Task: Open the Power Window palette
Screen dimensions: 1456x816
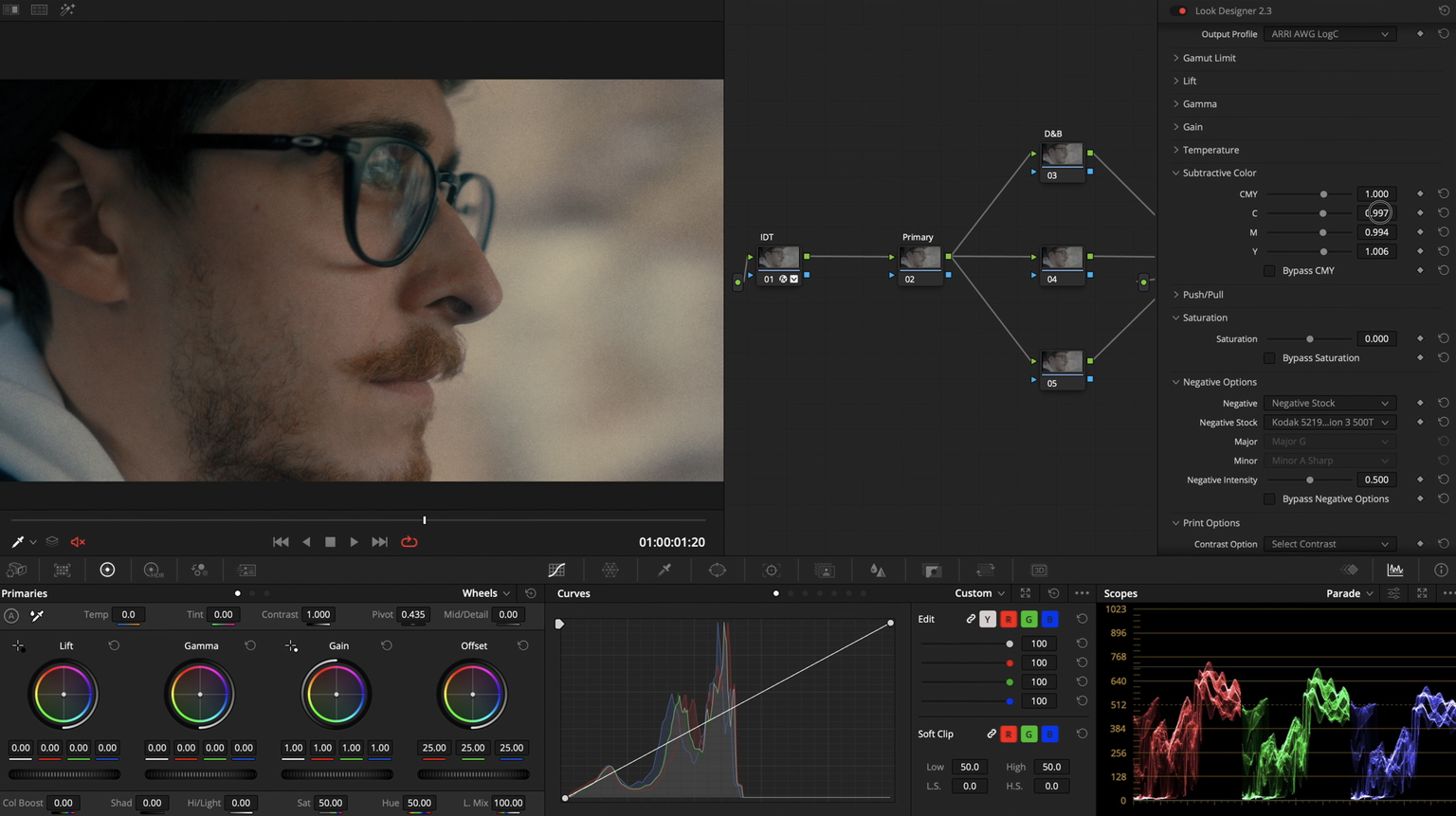Action: click(718, 570)
